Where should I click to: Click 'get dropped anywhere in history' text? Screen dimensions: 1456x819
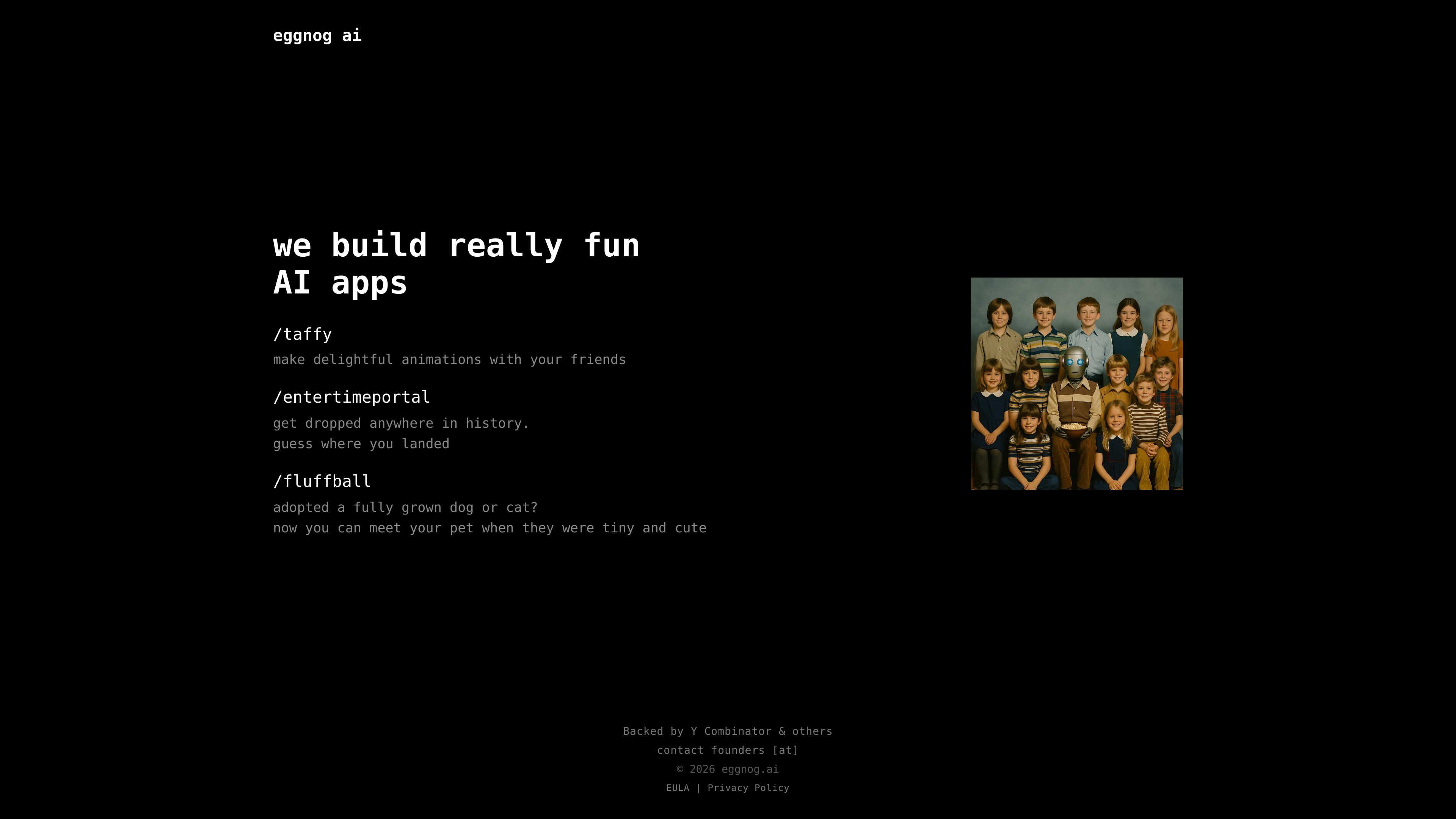(401, 424)
